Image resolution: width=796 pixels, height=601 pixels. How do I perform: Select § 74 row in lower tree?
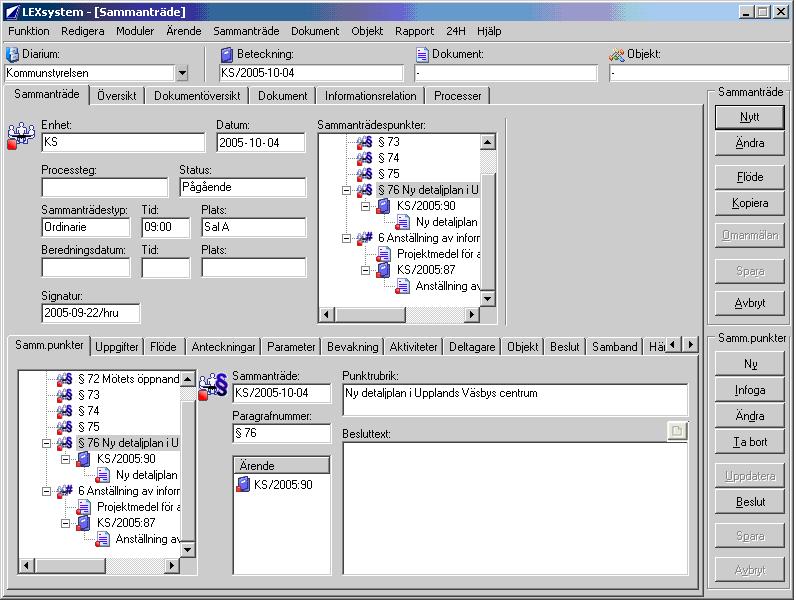click(x=88, y=411)
